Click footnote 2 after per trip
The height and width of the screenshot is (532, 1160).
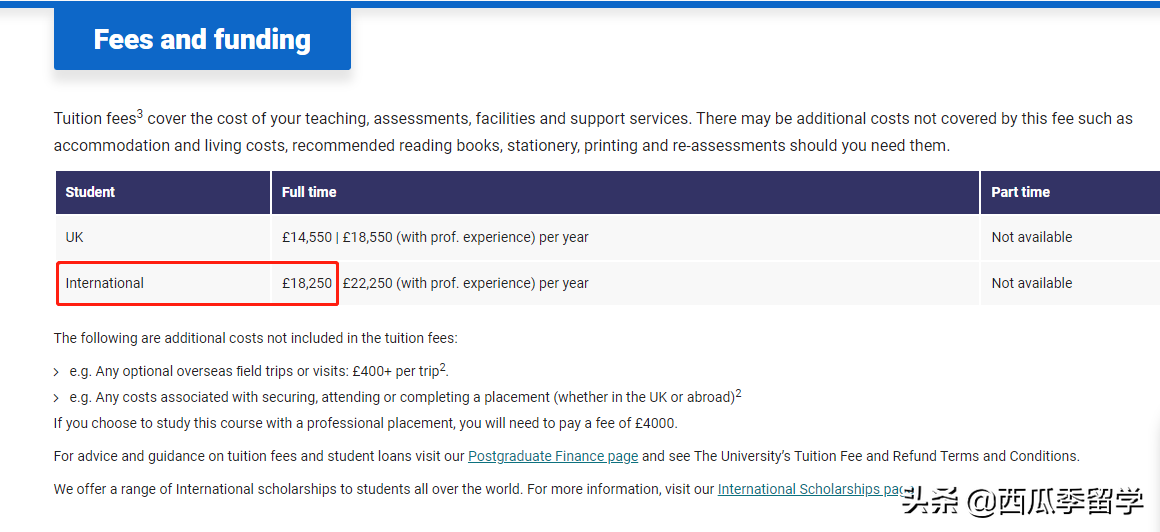(443, 367)
